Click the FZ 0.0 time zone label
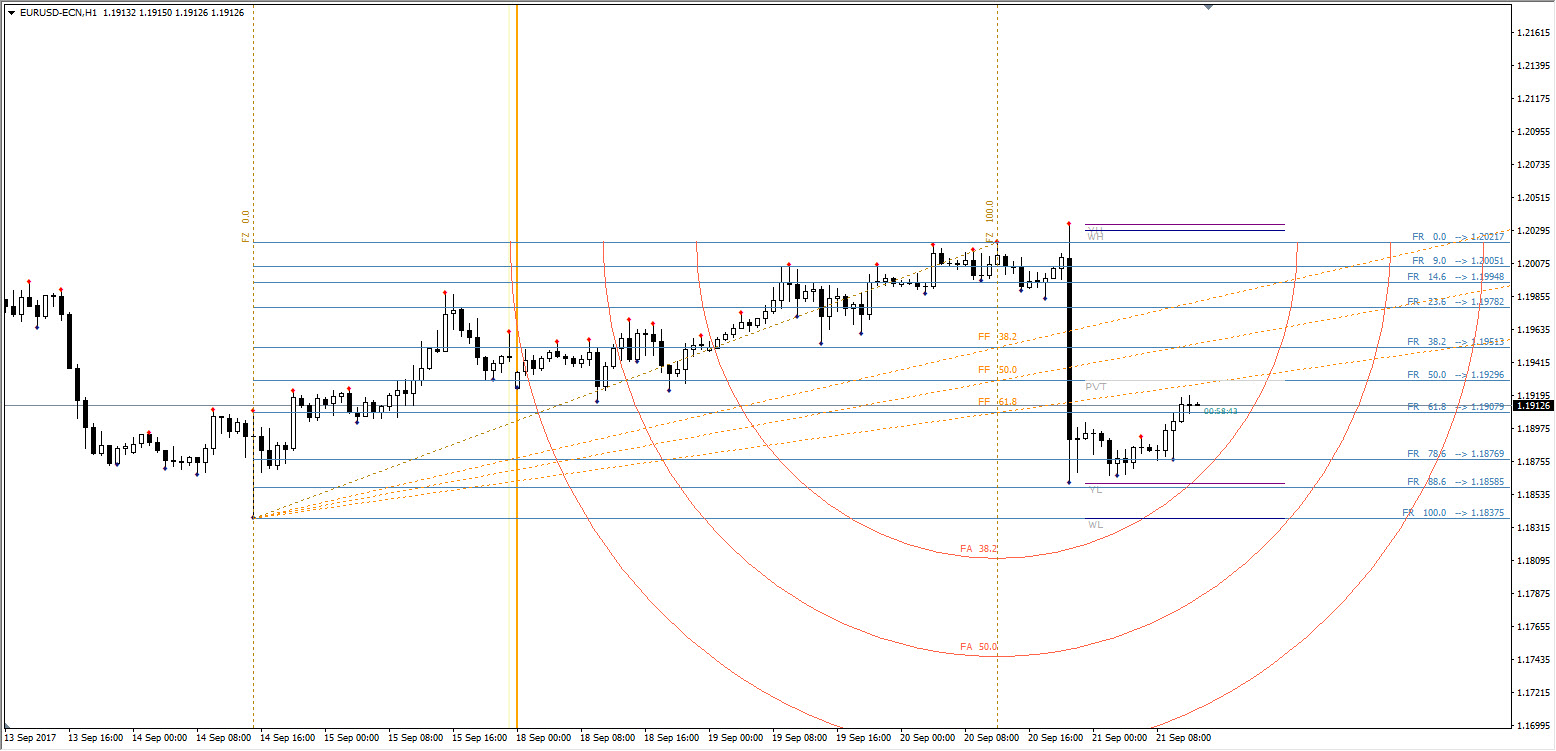1556x751 pixels. tap(245, 227)
